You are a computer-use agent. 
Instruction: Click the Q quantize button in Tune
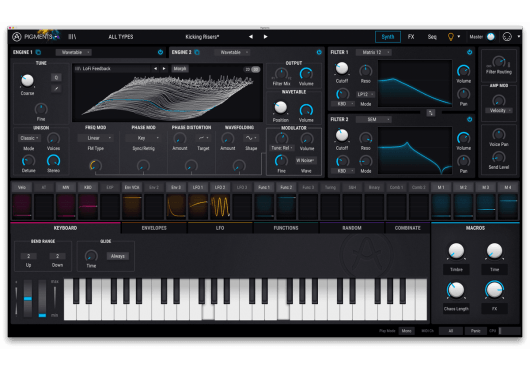pyautogui.click(x=56, y=77)
